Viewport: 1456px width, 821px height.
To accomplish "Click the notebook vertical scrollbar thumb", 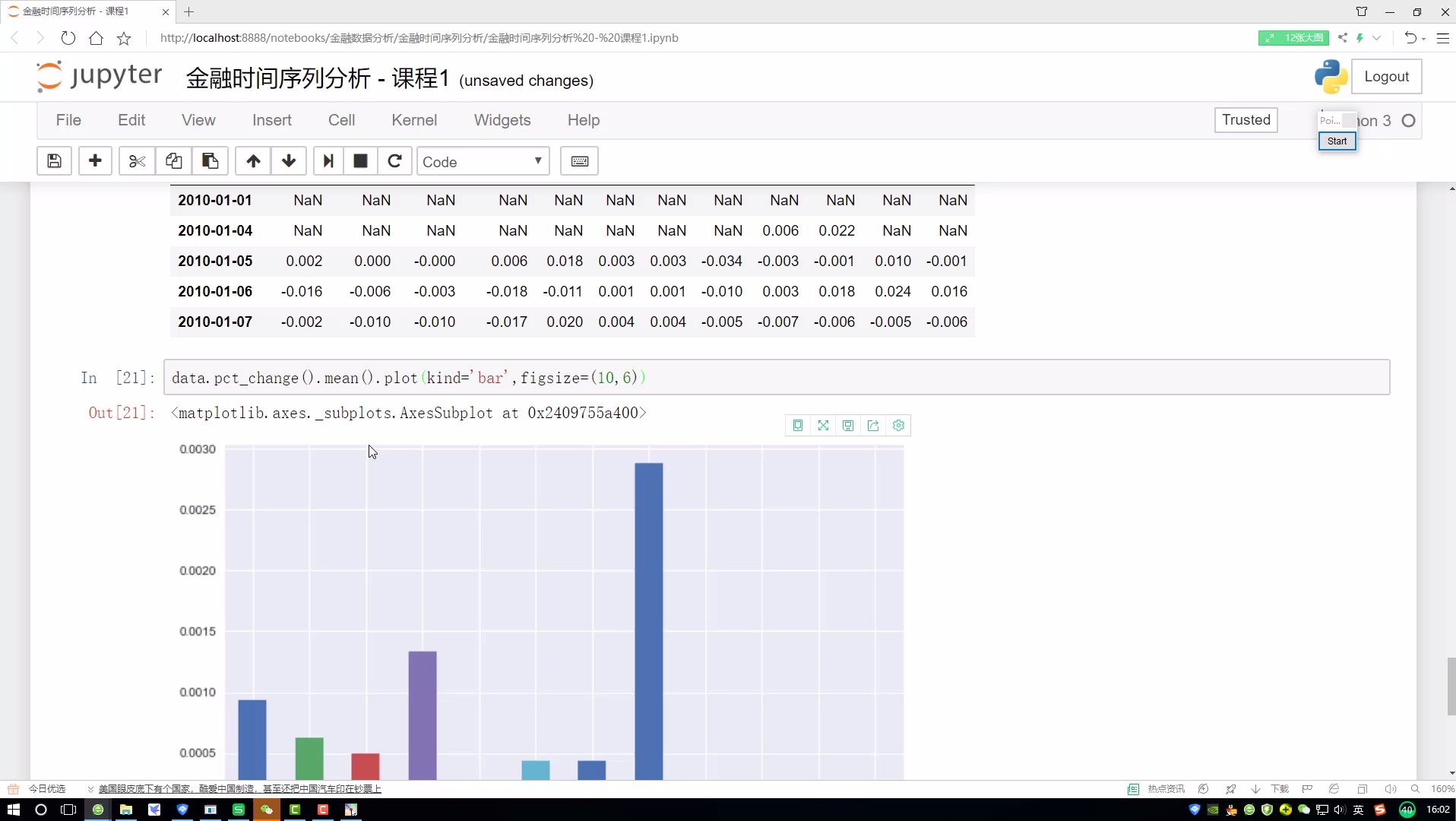I will [x=1451, y=686].
